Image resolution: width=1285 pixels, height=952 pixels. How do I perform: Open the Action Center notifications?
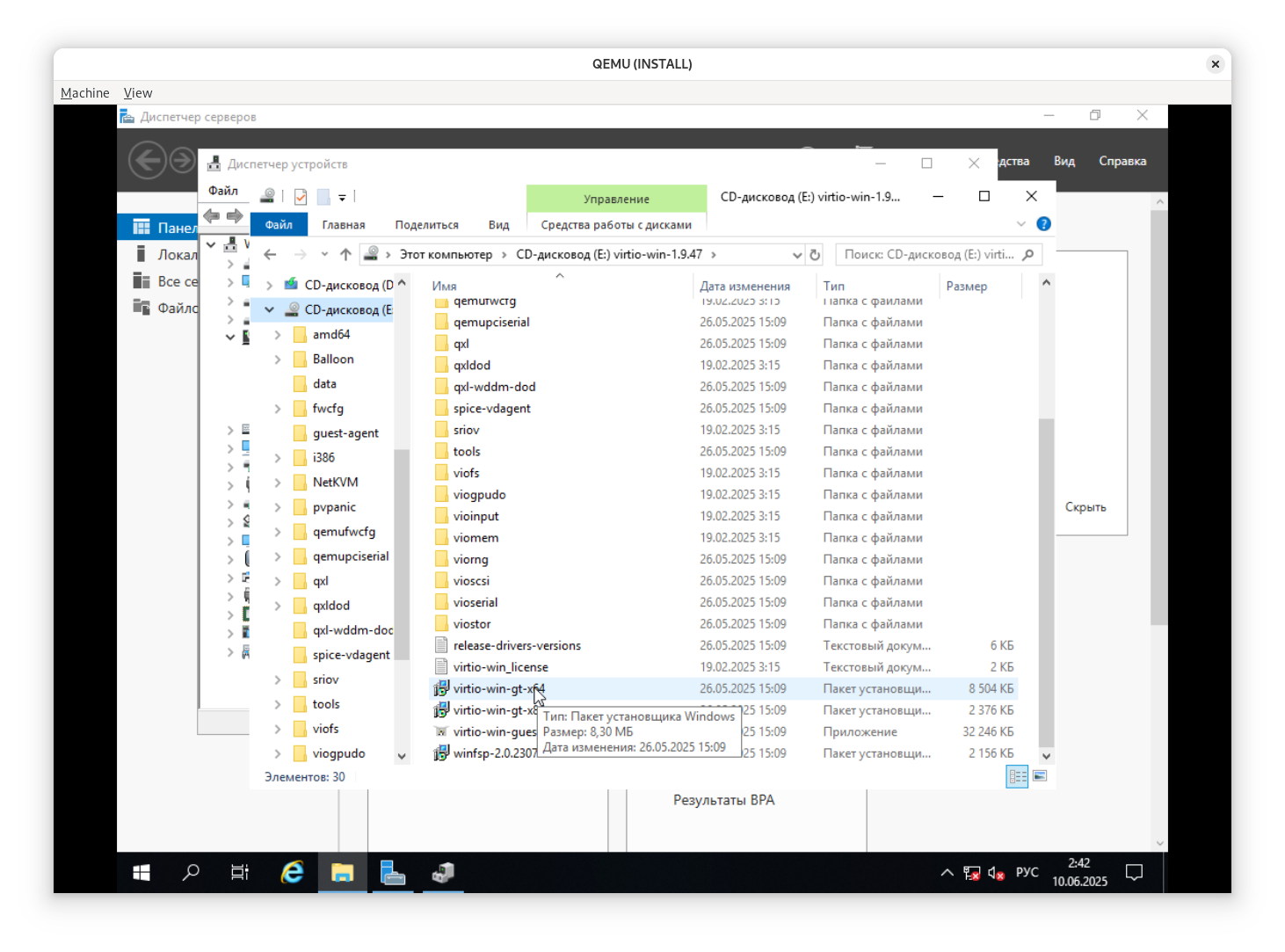[x=1134, y=873]
